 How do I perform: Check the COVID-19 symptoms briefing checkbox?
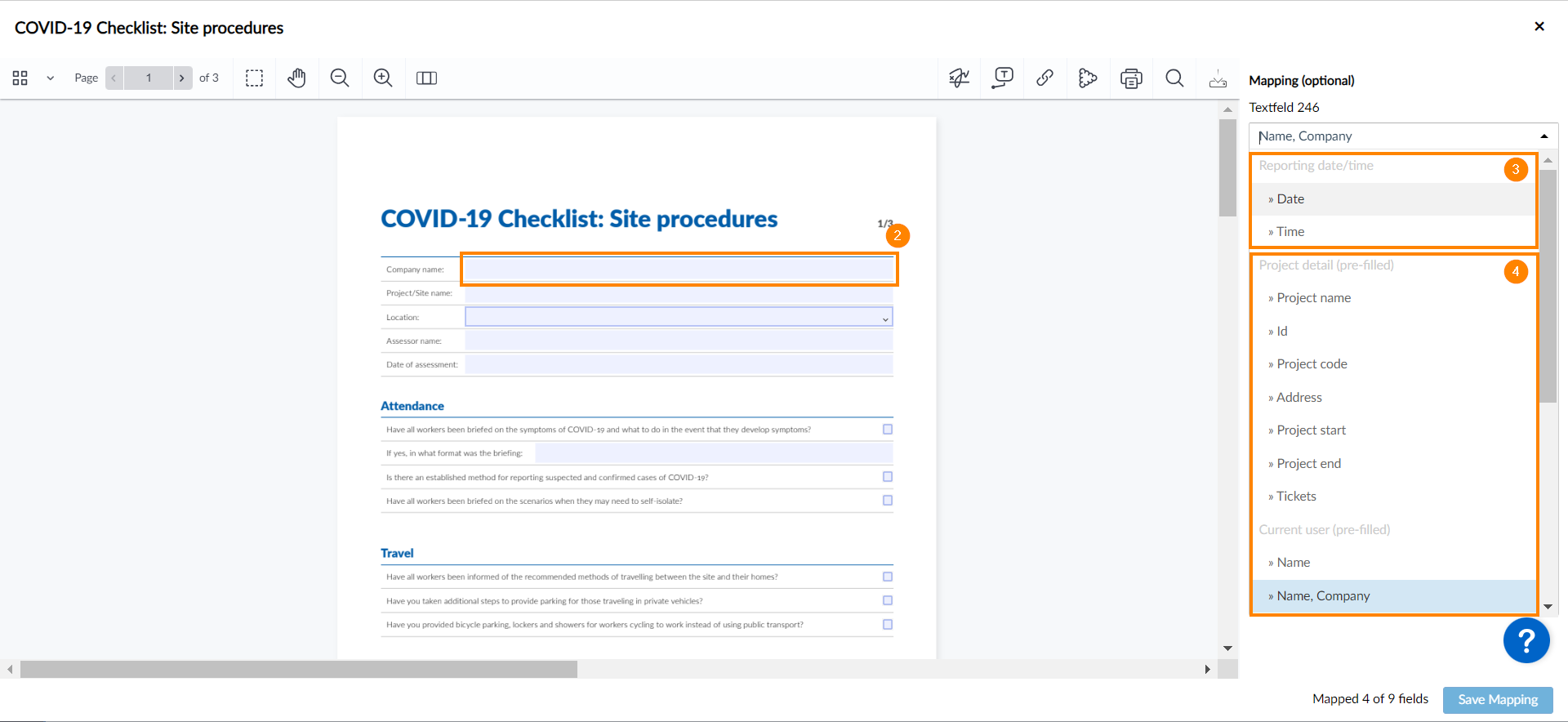point(888,430)
